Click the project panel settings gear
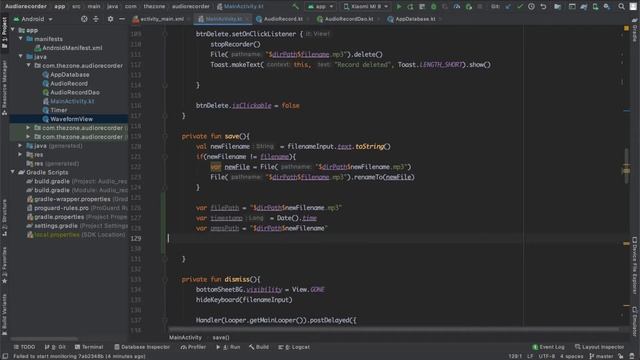The height and width of the screenshot is (360, 640). tap(110, 19)
